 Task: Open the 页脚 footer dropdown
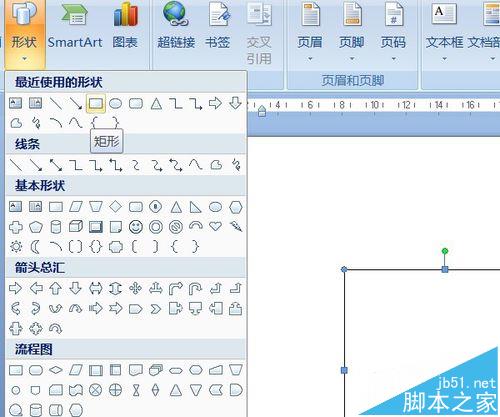pos(352,32)
